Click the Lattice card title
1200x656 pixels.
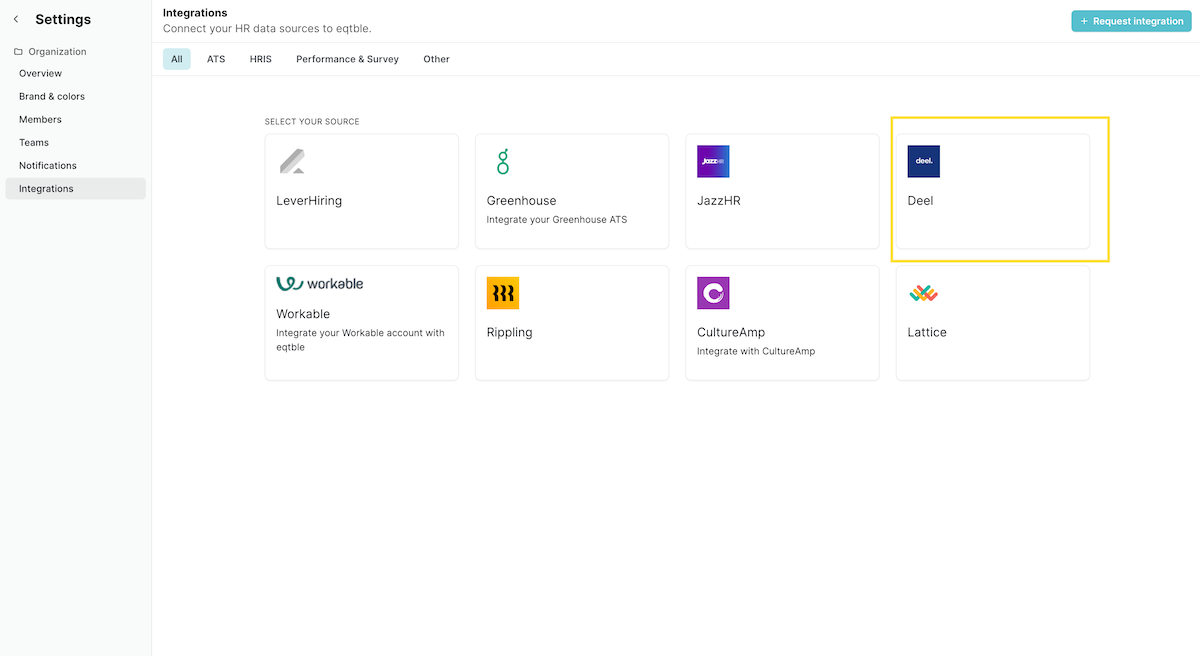(927, 332)
